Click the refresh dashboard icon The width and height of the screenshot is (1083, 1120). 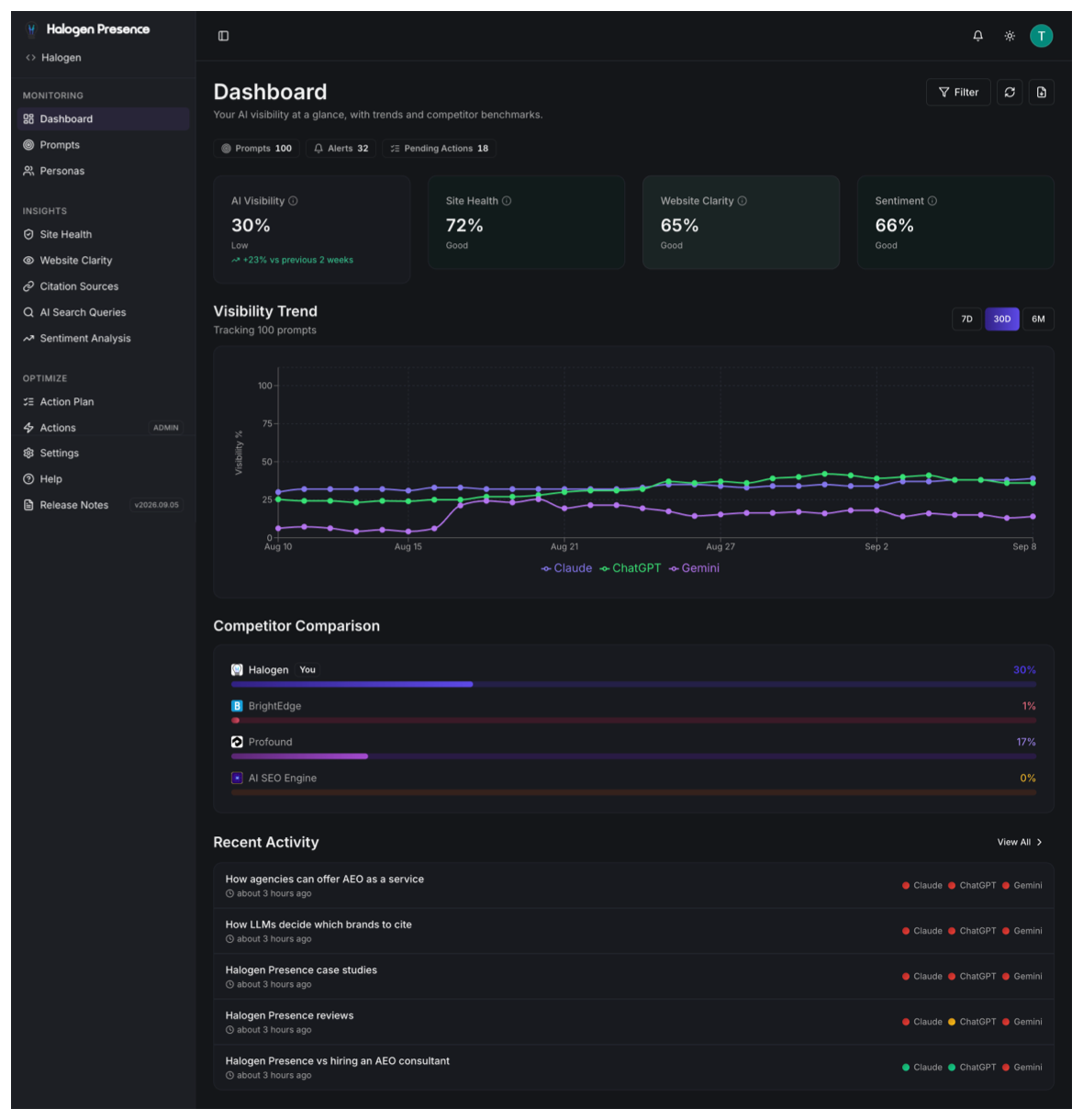pyautogui.click(x=1010, y=92)
